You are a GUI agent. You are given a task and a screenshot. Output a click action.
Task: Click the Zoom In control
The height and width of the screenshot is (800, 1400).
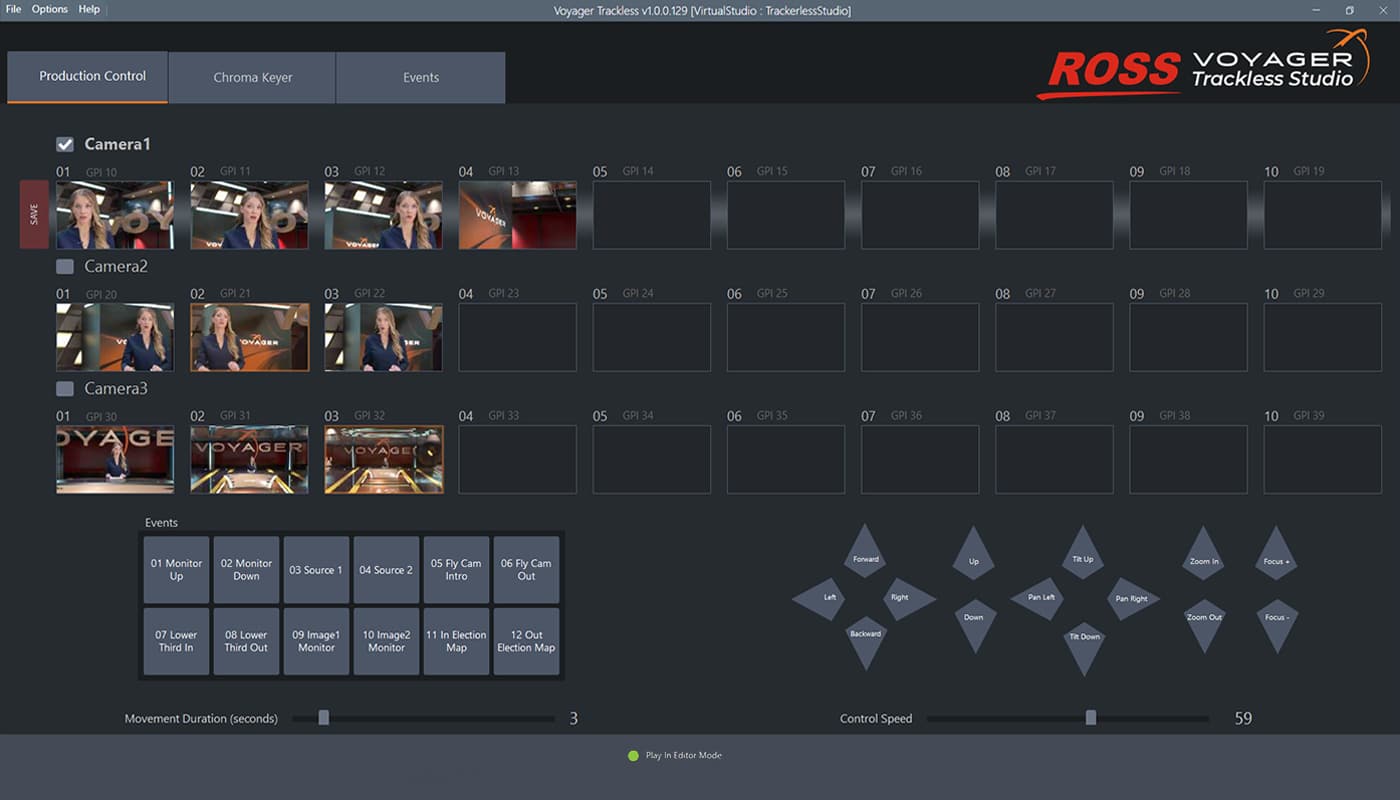[1204, 556]
